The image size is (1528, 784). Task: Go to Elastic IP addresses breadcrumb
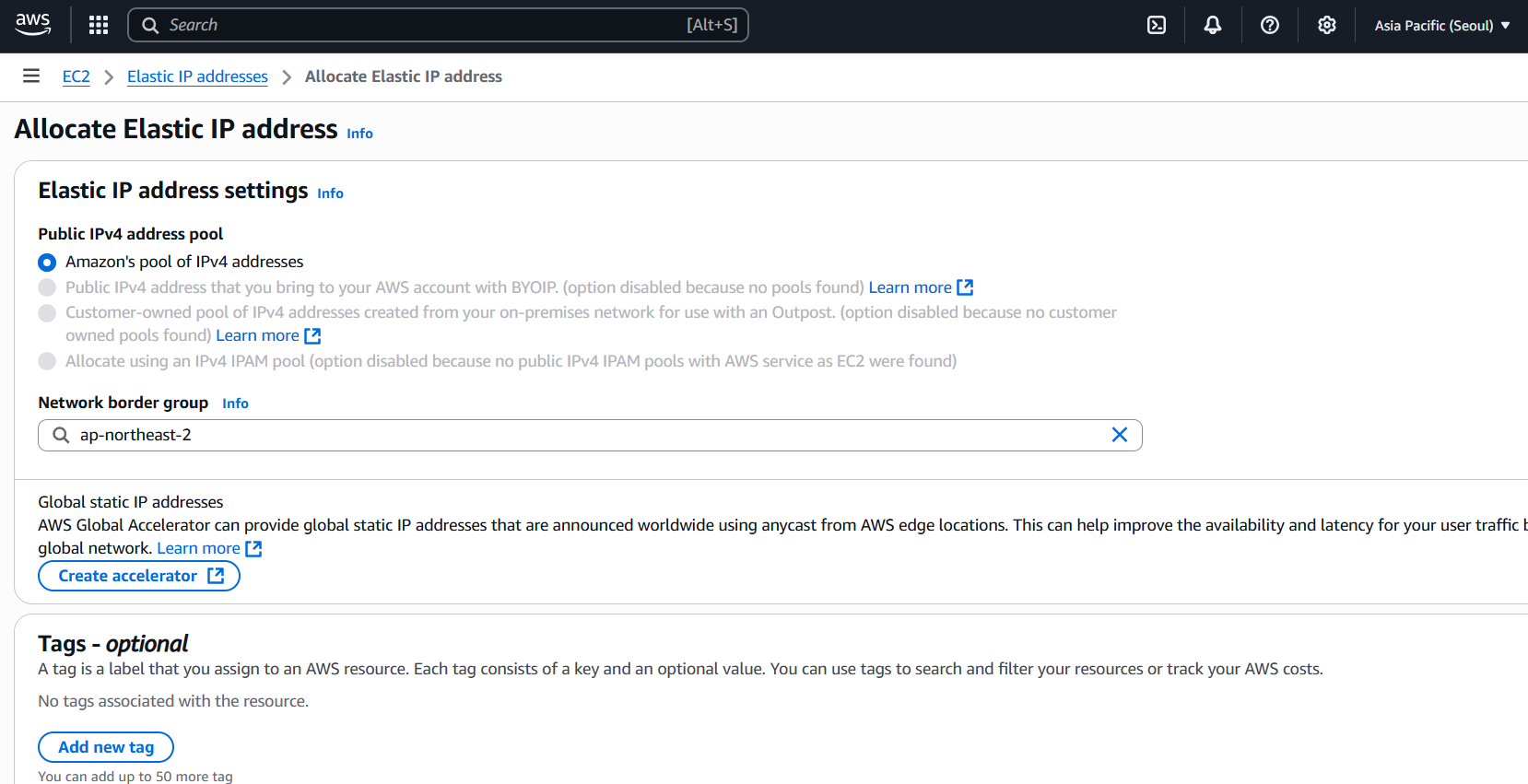tap(197, 76)
